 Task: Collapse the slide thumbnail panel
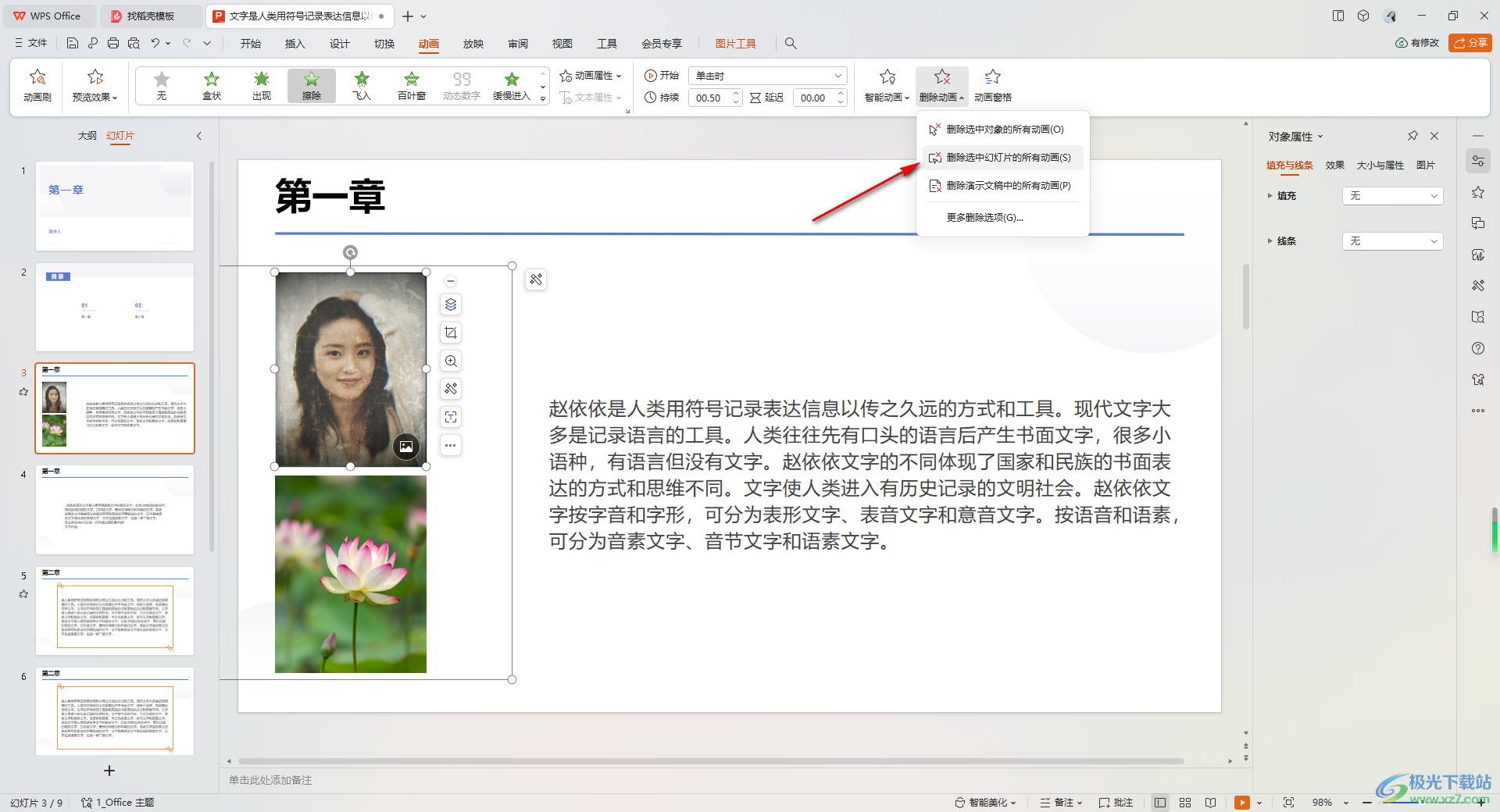(199, 136)
